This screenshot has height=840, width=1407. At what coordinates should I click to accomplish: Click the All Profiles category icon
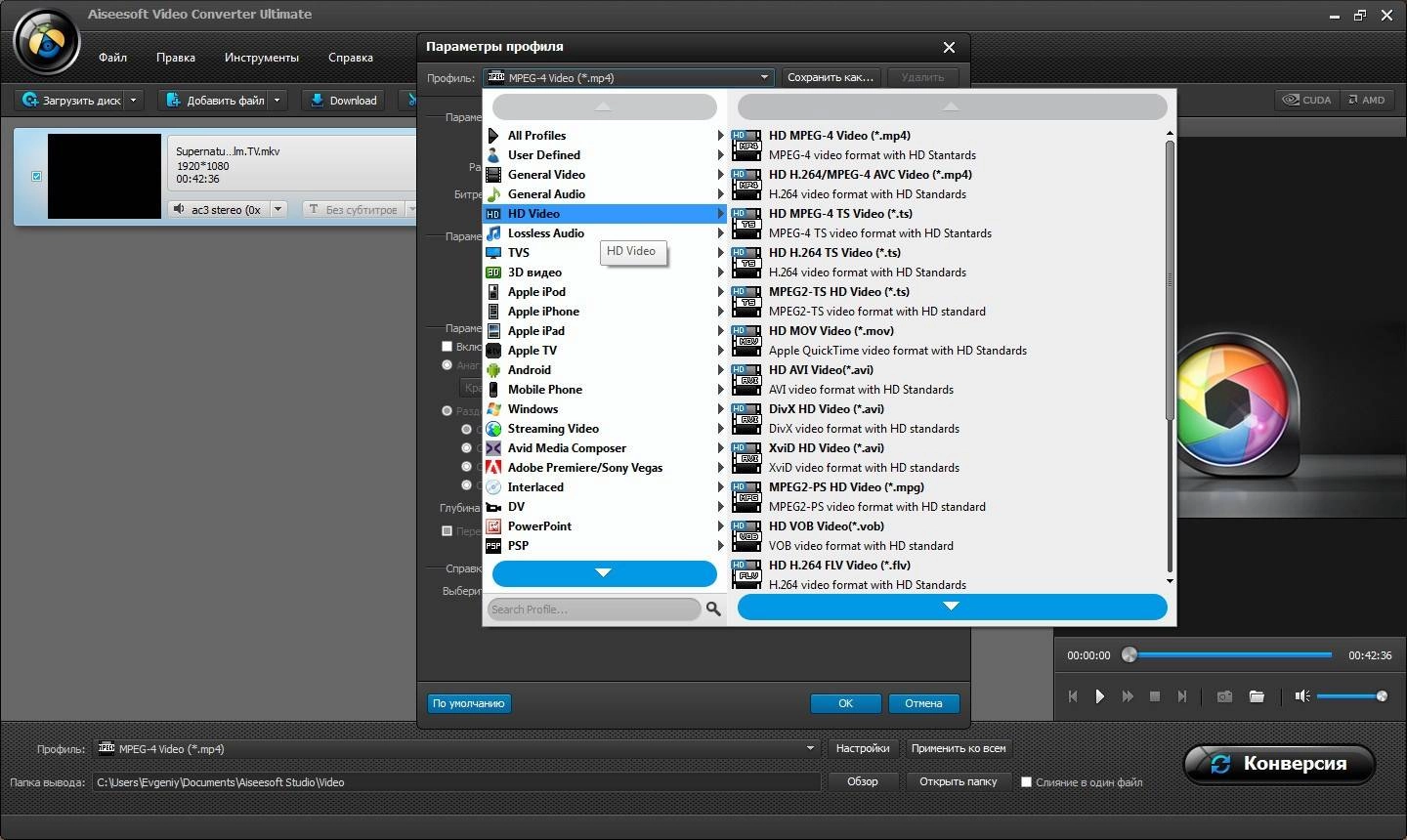[493, 136]
